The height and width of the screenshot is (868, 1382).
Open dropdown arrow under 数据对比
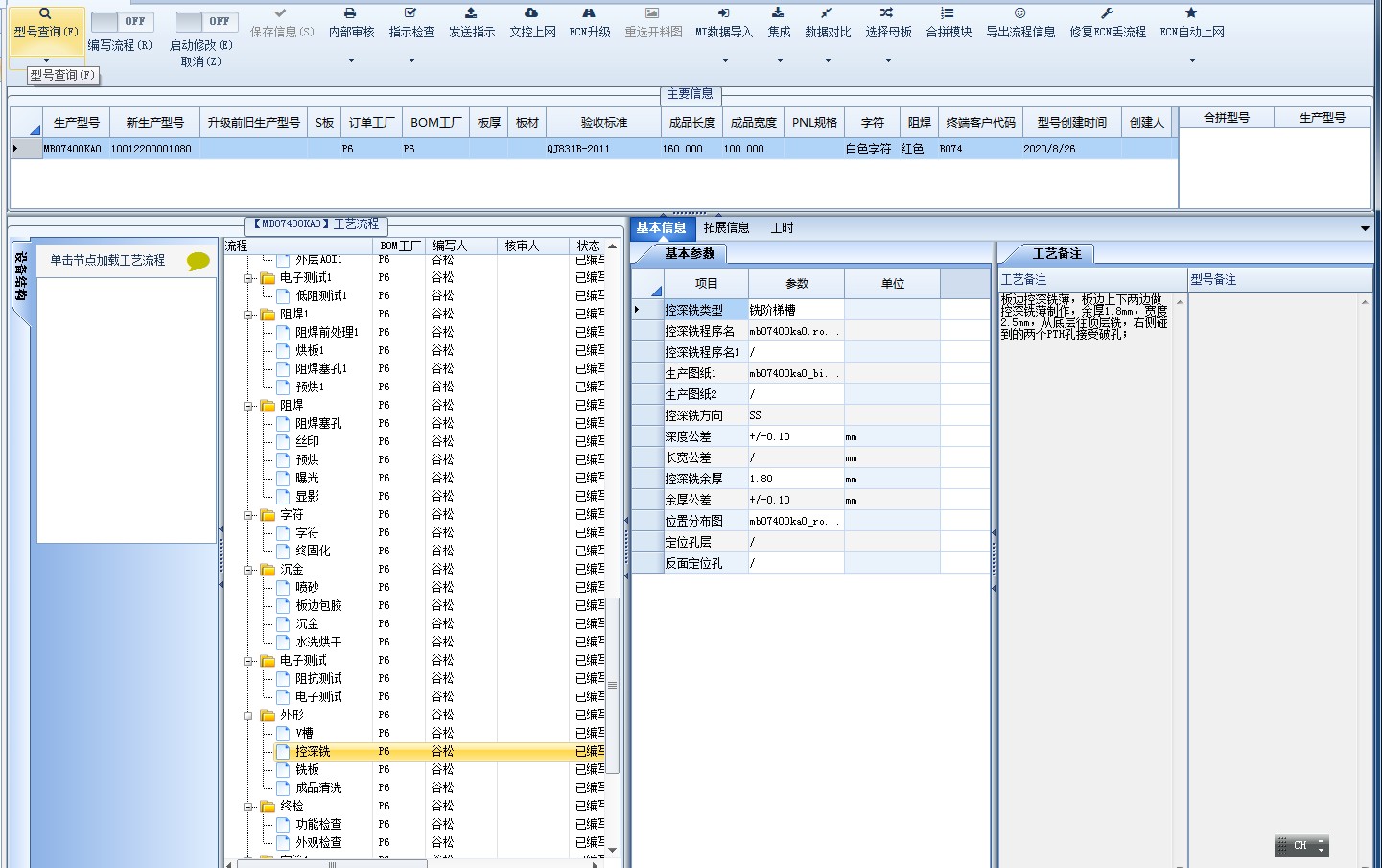828,60
